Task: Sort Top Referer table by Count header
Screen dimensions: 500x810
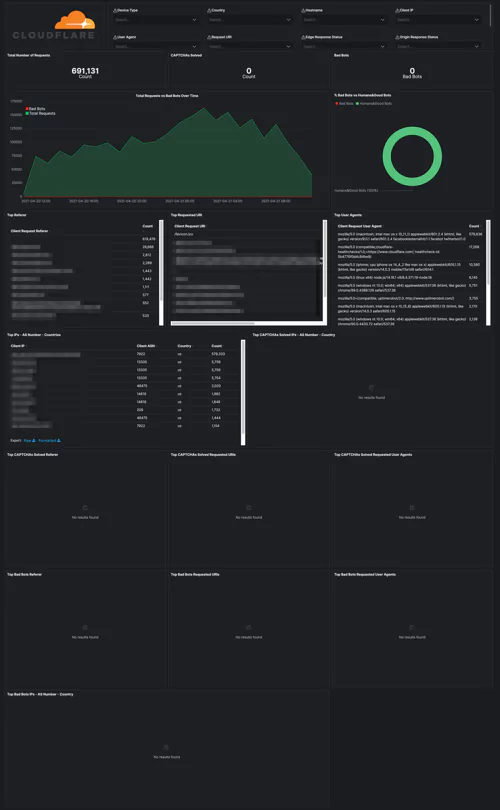Action: point(148,226)
